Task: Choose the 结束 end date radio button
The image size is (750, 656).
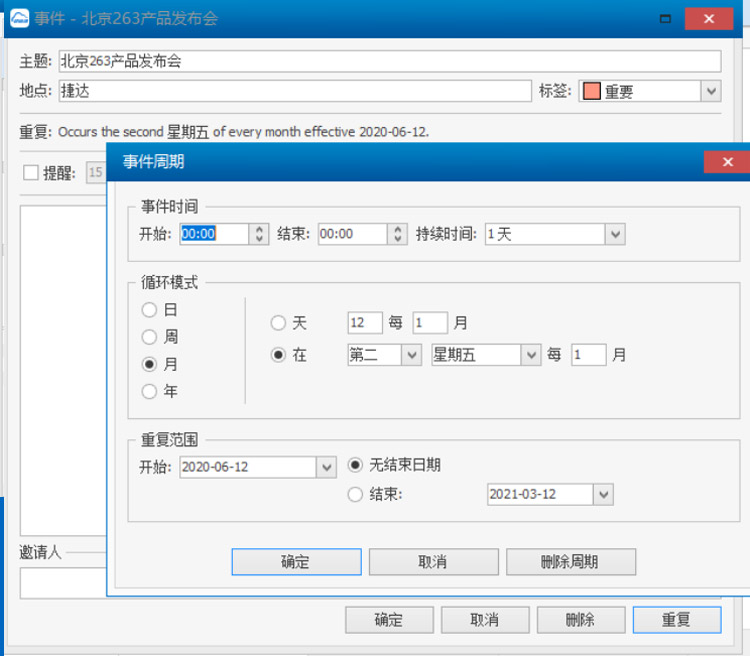Action: point(355,494)
